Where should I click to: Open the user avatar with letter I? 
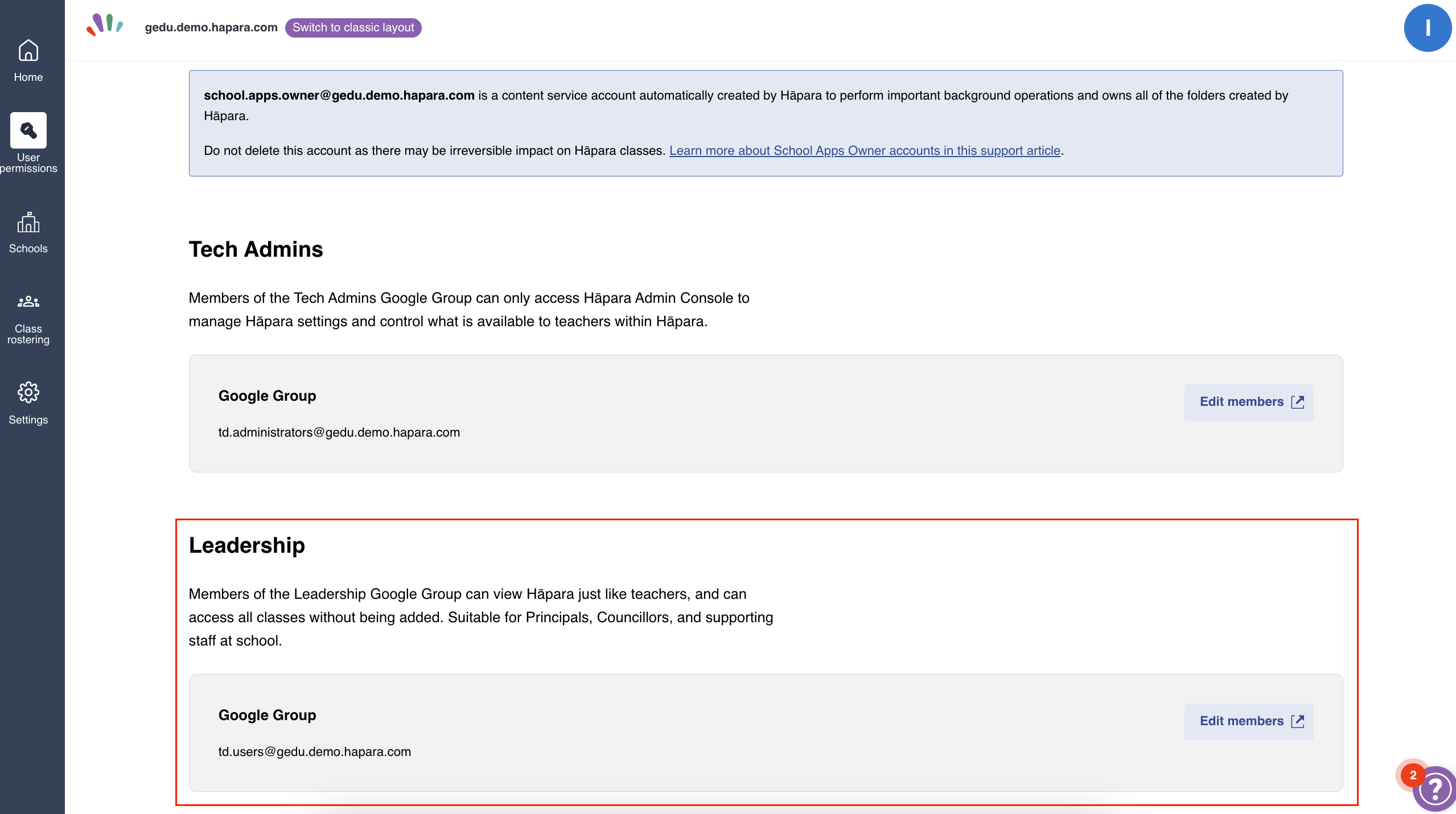(1427, 28)
